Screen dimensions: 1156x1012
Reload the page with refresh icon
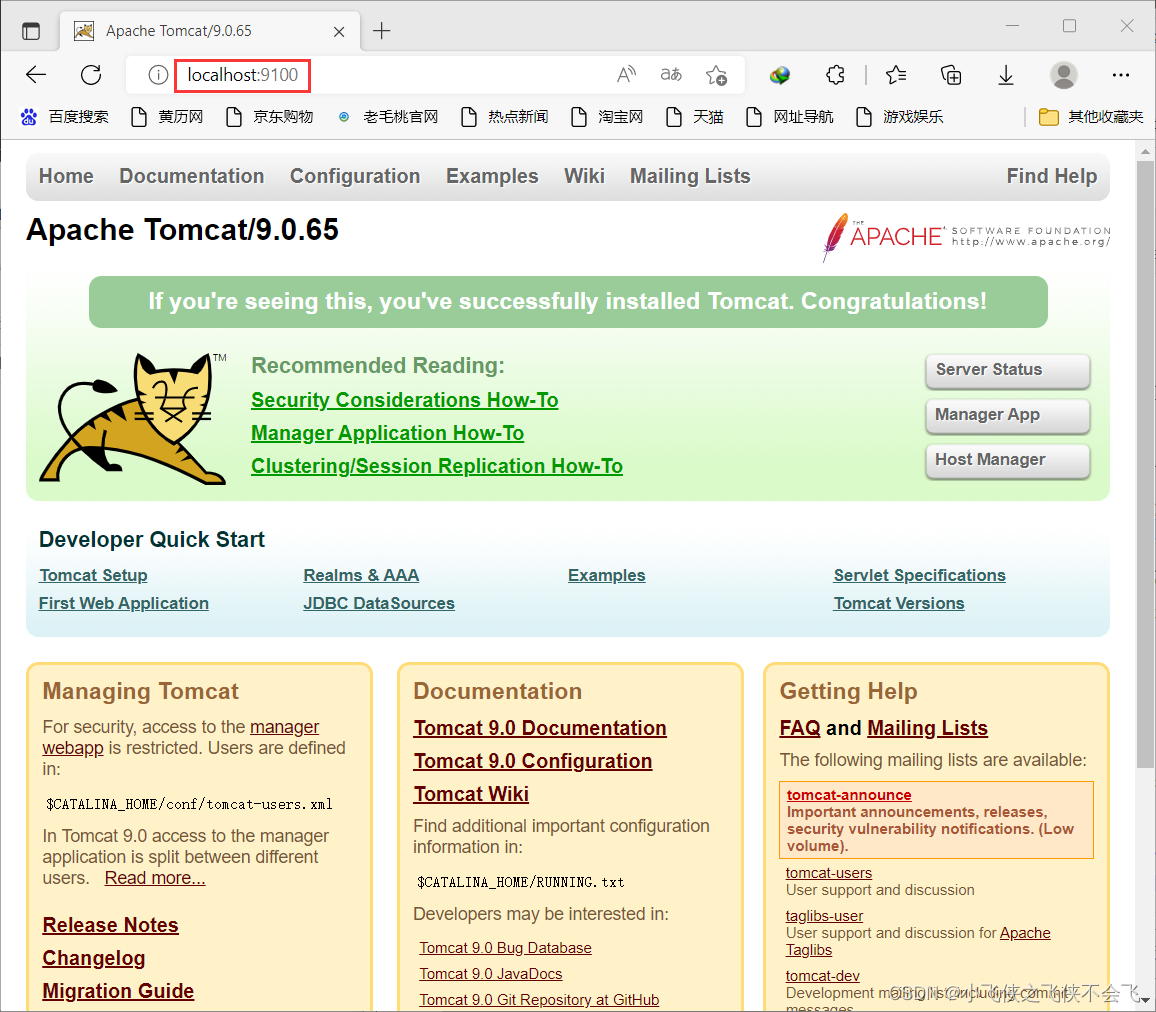click(x=91, y=74)
